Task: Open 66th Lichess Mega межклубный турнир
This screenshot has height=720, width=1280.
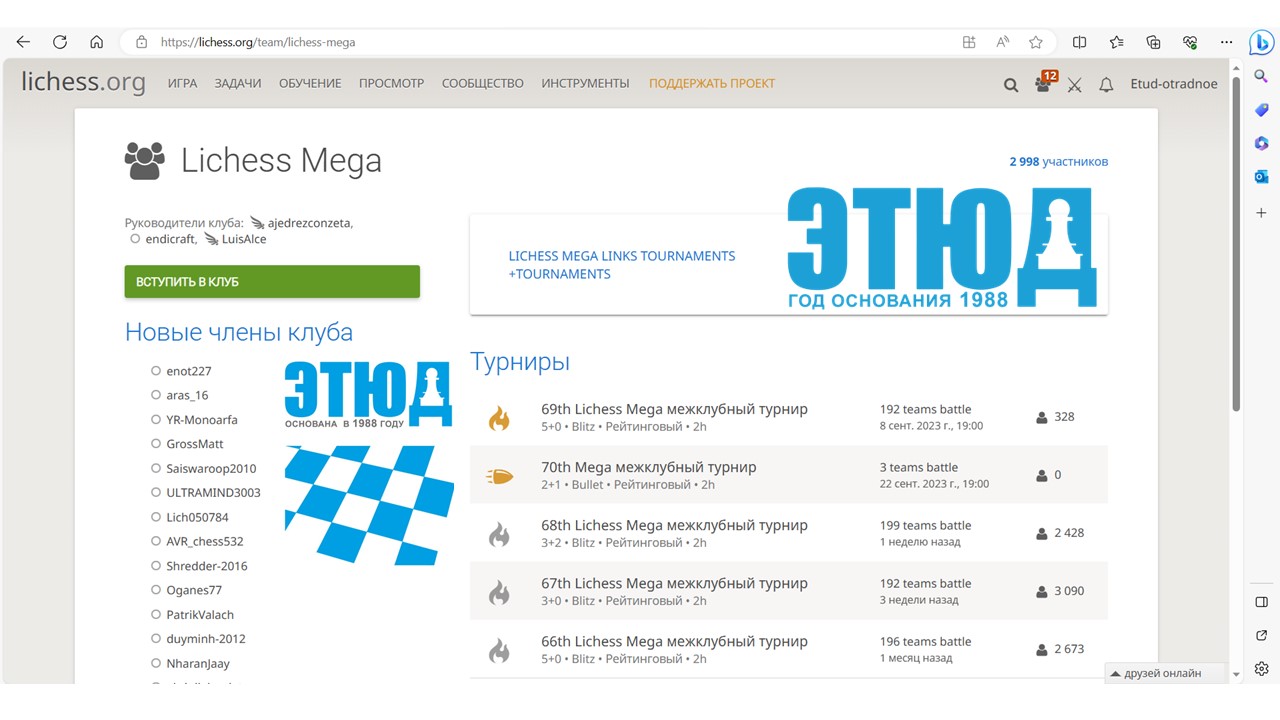Action: [674, 641]
